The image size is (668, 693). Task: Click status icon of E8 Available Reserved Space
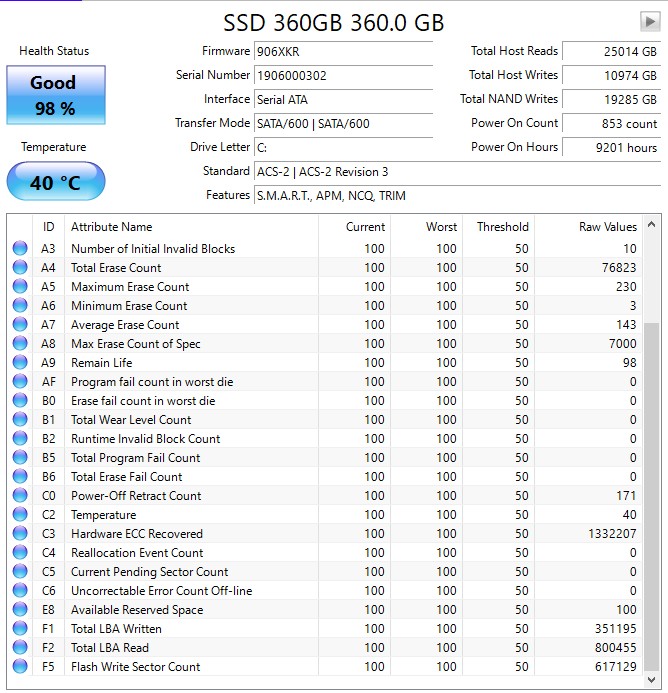20,609
